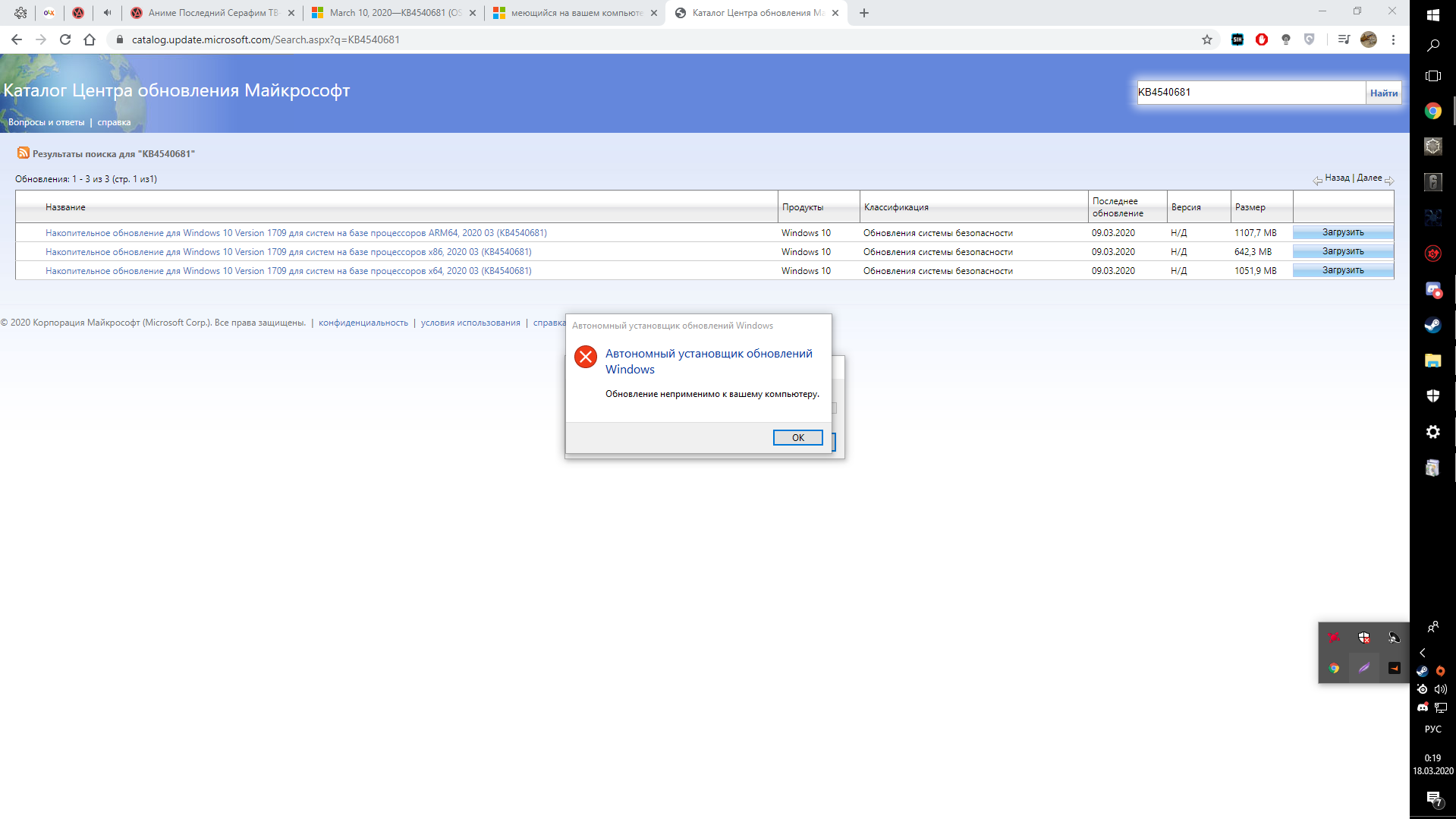Open the Chrome three-dot menu
The width and height of the screenshot is (1456, 819).
tap(1393, 39)
